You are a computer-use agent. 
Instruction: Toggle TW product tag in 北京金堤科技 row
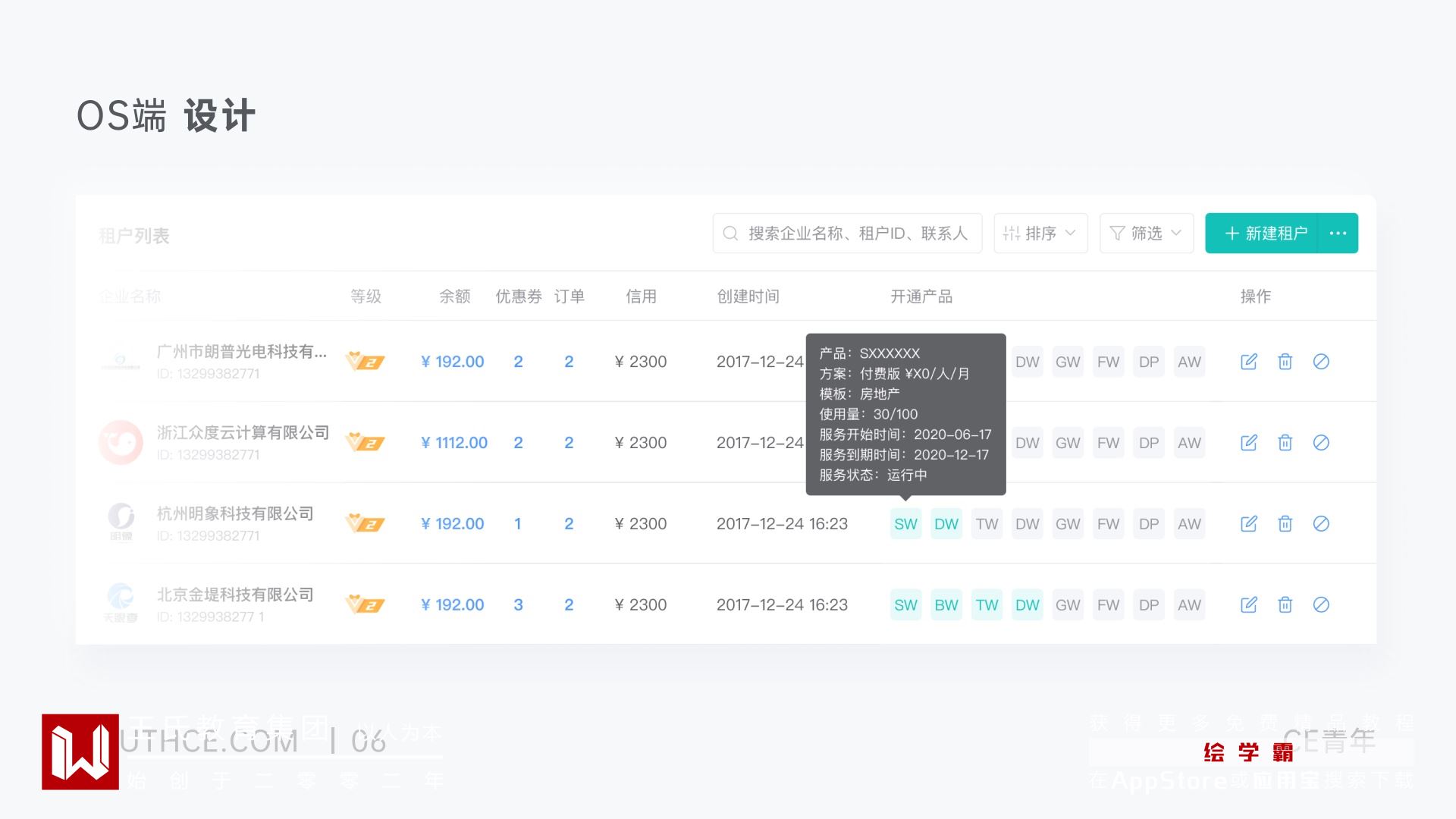click(x=987, y=605)
